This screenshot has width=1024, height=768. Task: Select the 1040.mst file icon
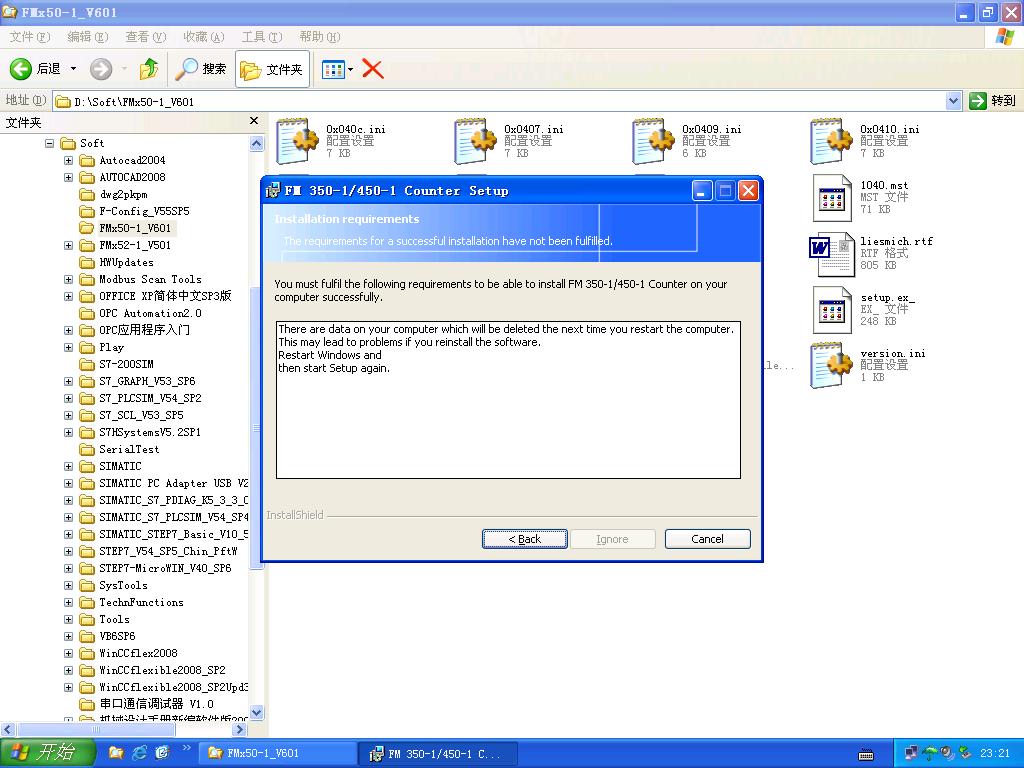point(832,198)
